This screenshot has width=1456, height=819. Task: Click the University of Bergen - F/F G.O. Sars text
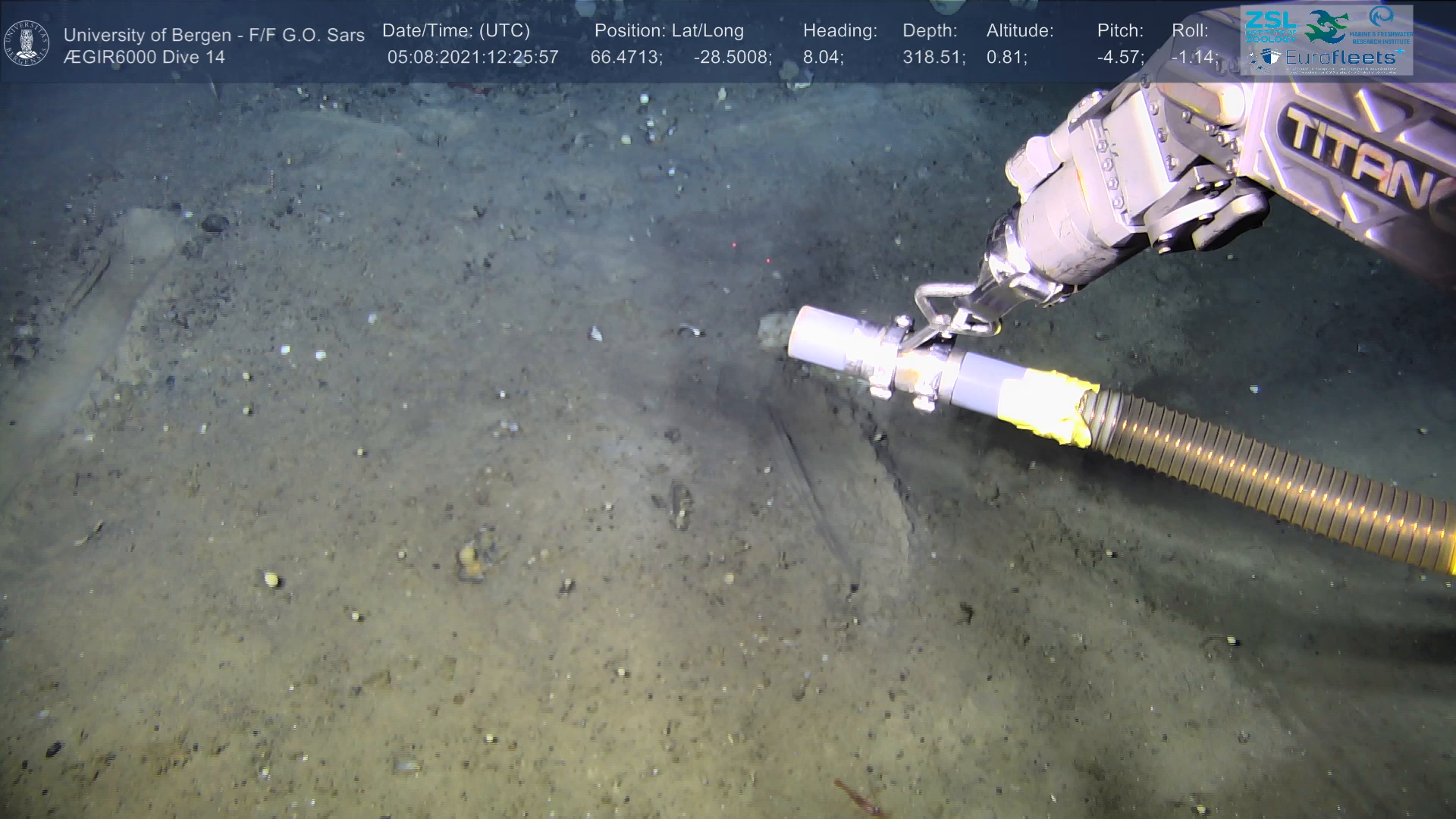214,35
